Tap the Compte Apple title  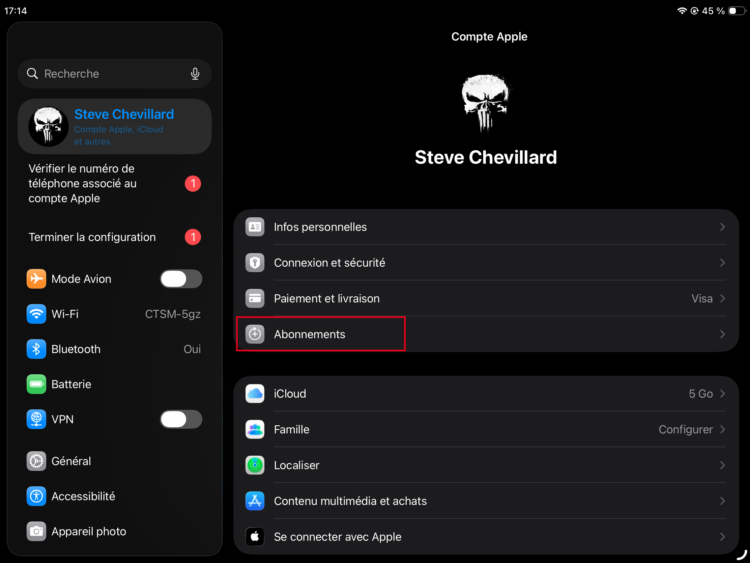489,37
